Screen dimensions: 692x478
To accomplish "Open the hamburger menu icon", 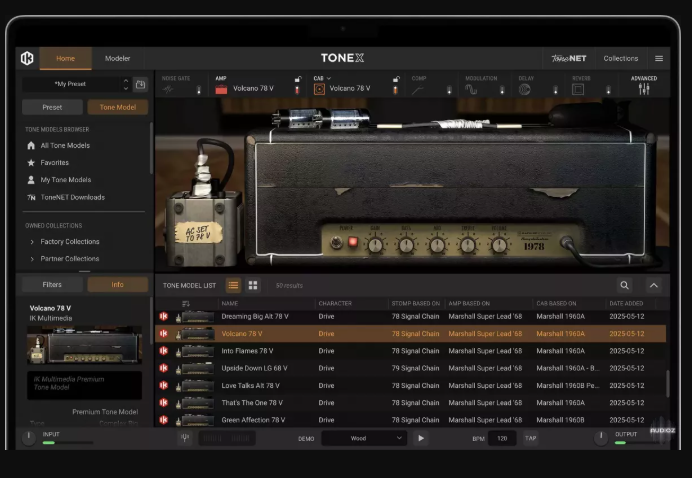I will pyautogui.click(x=659, y=58).
